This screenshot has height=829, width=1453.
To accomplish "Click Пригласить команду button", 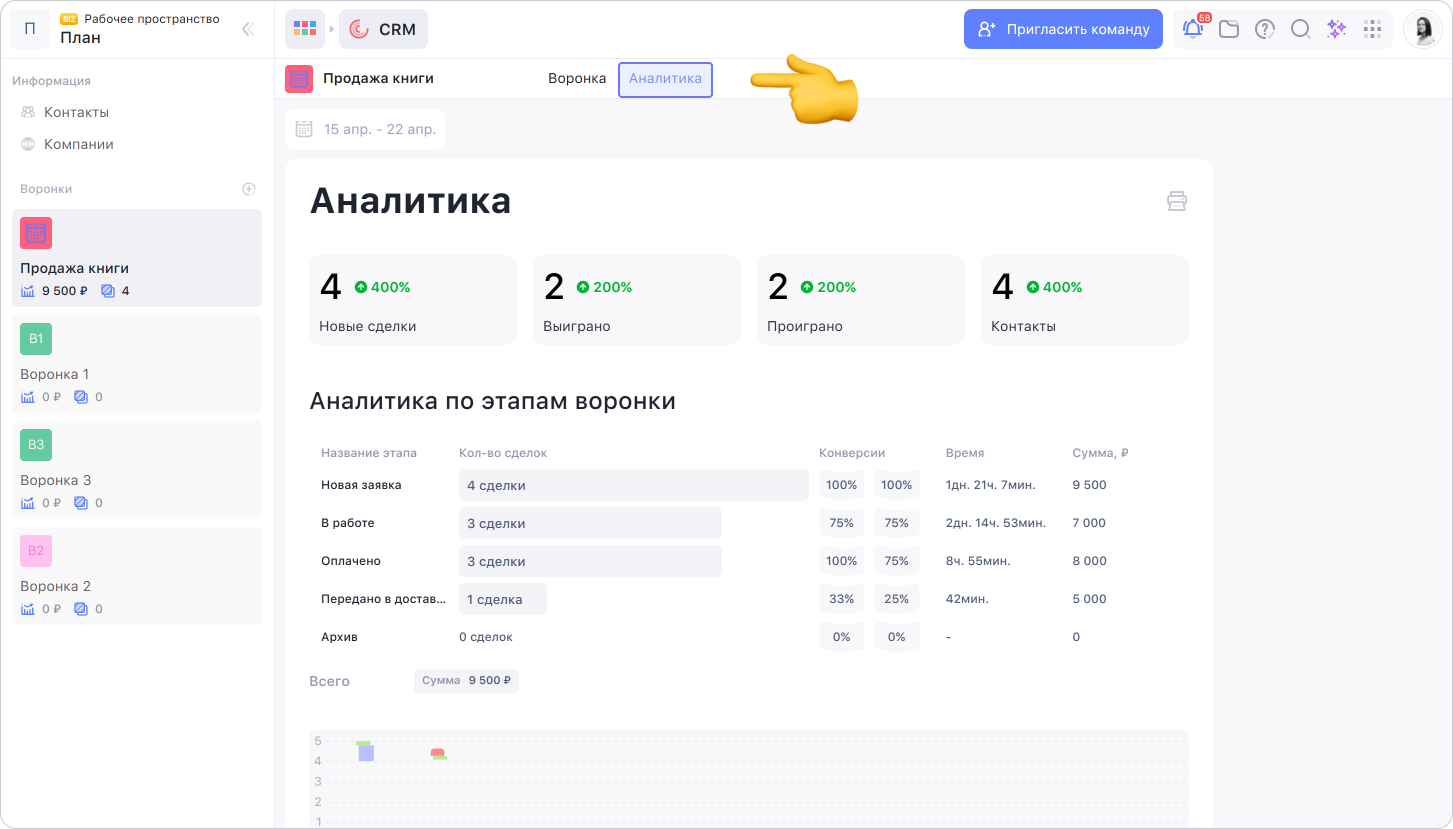I will pyautogui.click(x=1063, y=29).
